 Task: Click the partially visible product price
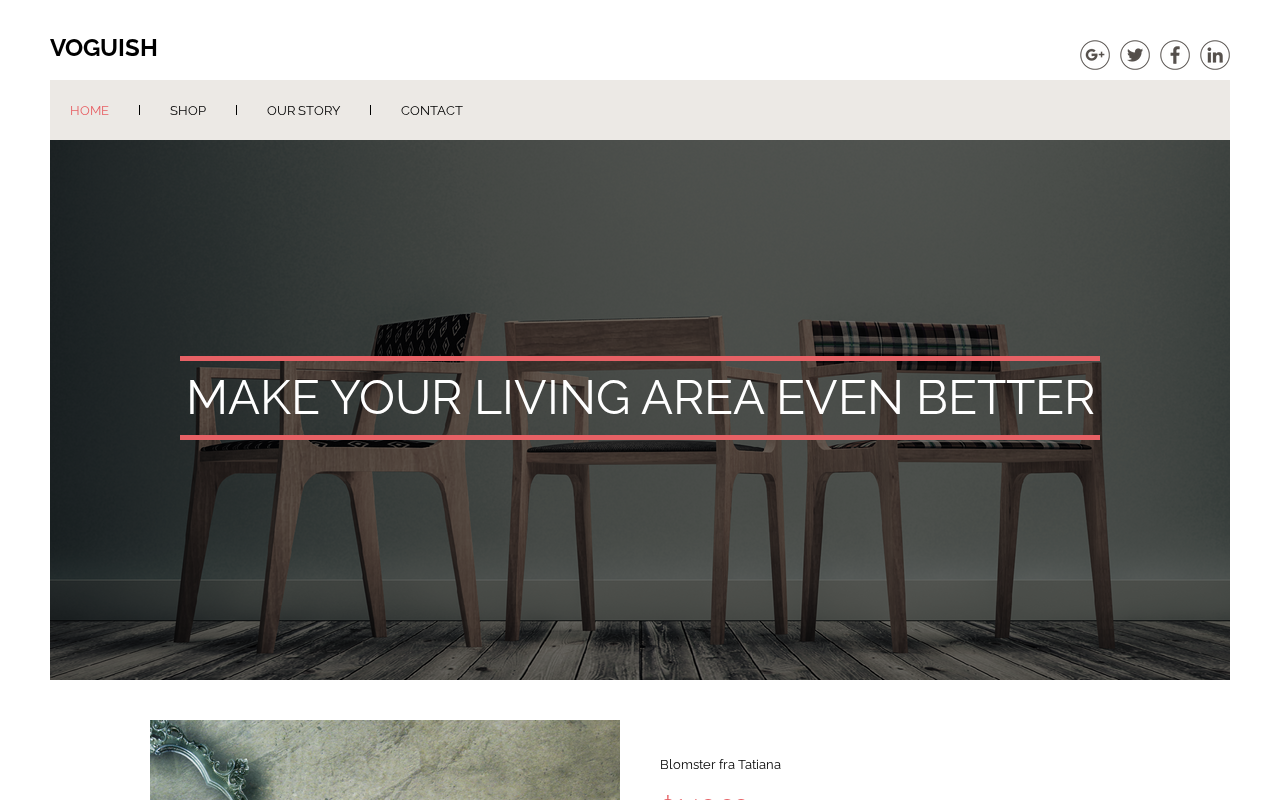(x=705, y=796)
